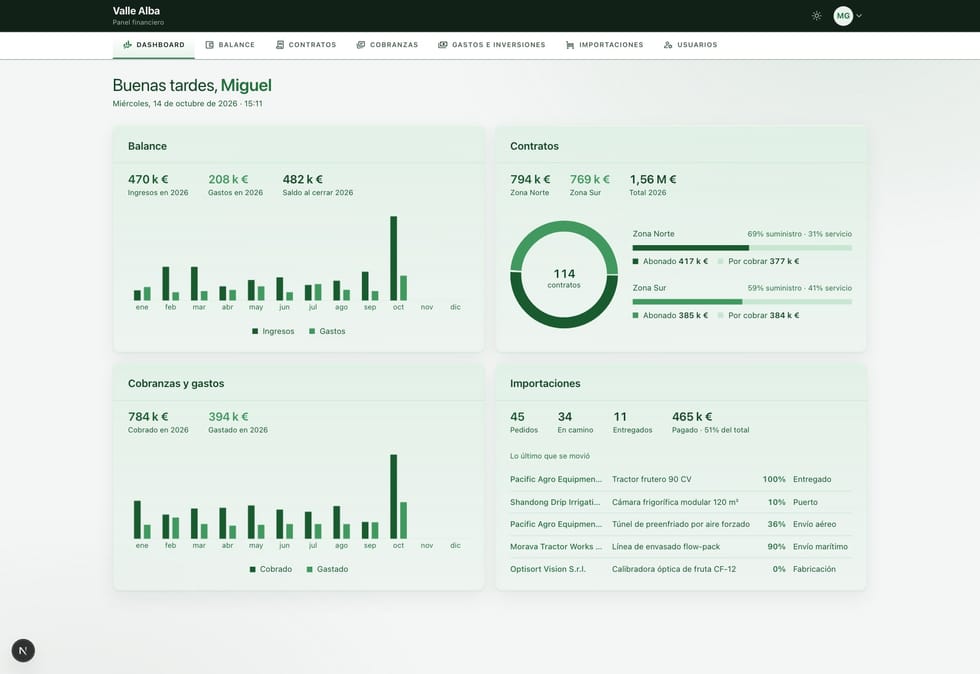Toggle the light/dark theme sun icon
The height and width of the screenshot is (674, 980).
coord(816,16)
